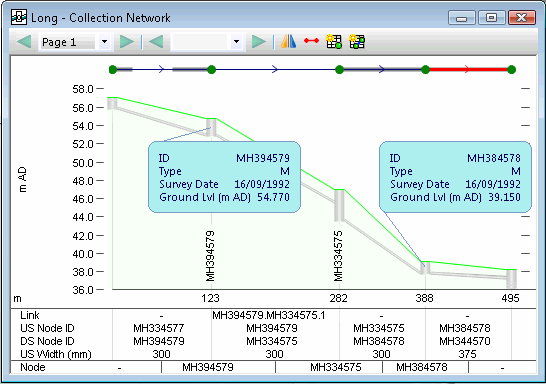Click the application icon in title bar
Image resolution: width=546 pixels, height=384 pixels.
click(x=19, y=17)
